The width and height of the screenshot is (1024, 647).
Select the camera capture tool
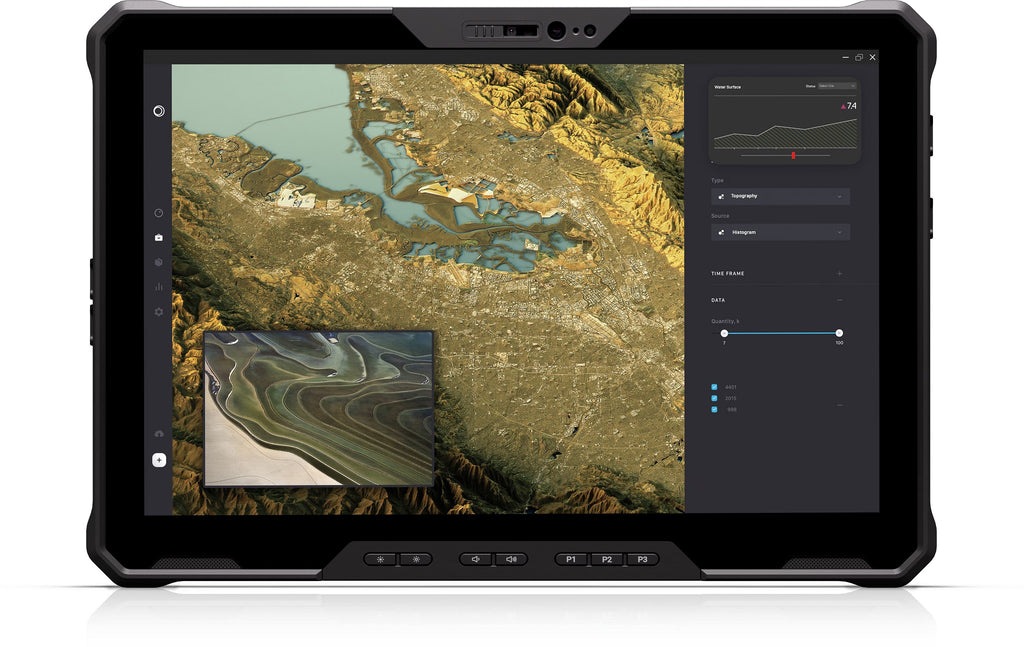click(157, 236)
